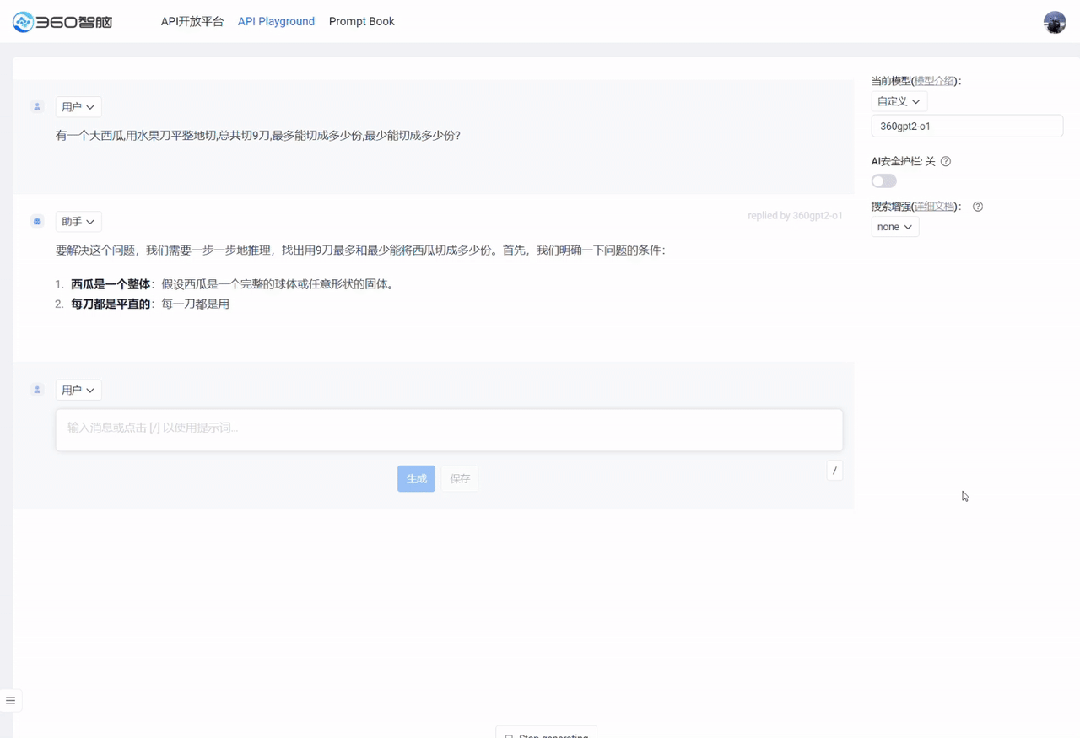Go to API开放平台 tab
The image size is (1080, 738).
(x=192, y=21)
